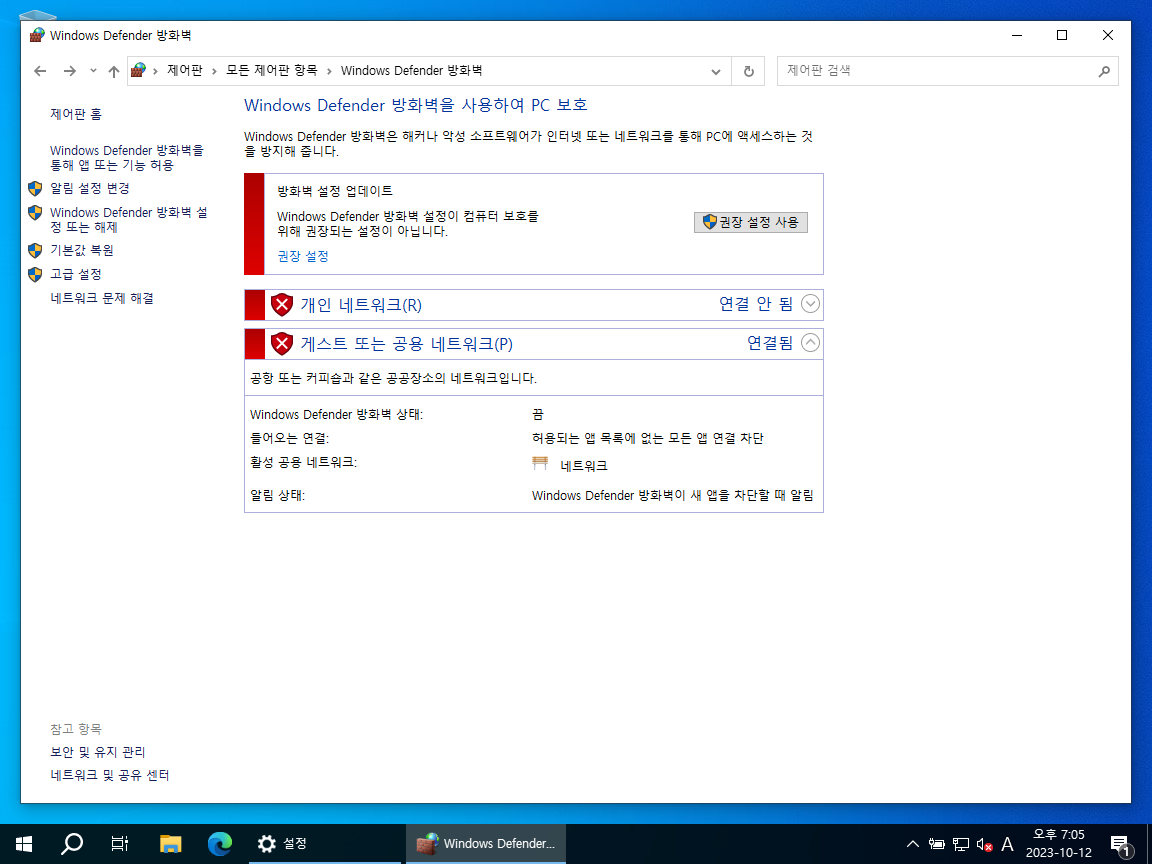Click the search magnifier icon
Viewport: 1152px width, 864px height.
(x=1104, y=71)
